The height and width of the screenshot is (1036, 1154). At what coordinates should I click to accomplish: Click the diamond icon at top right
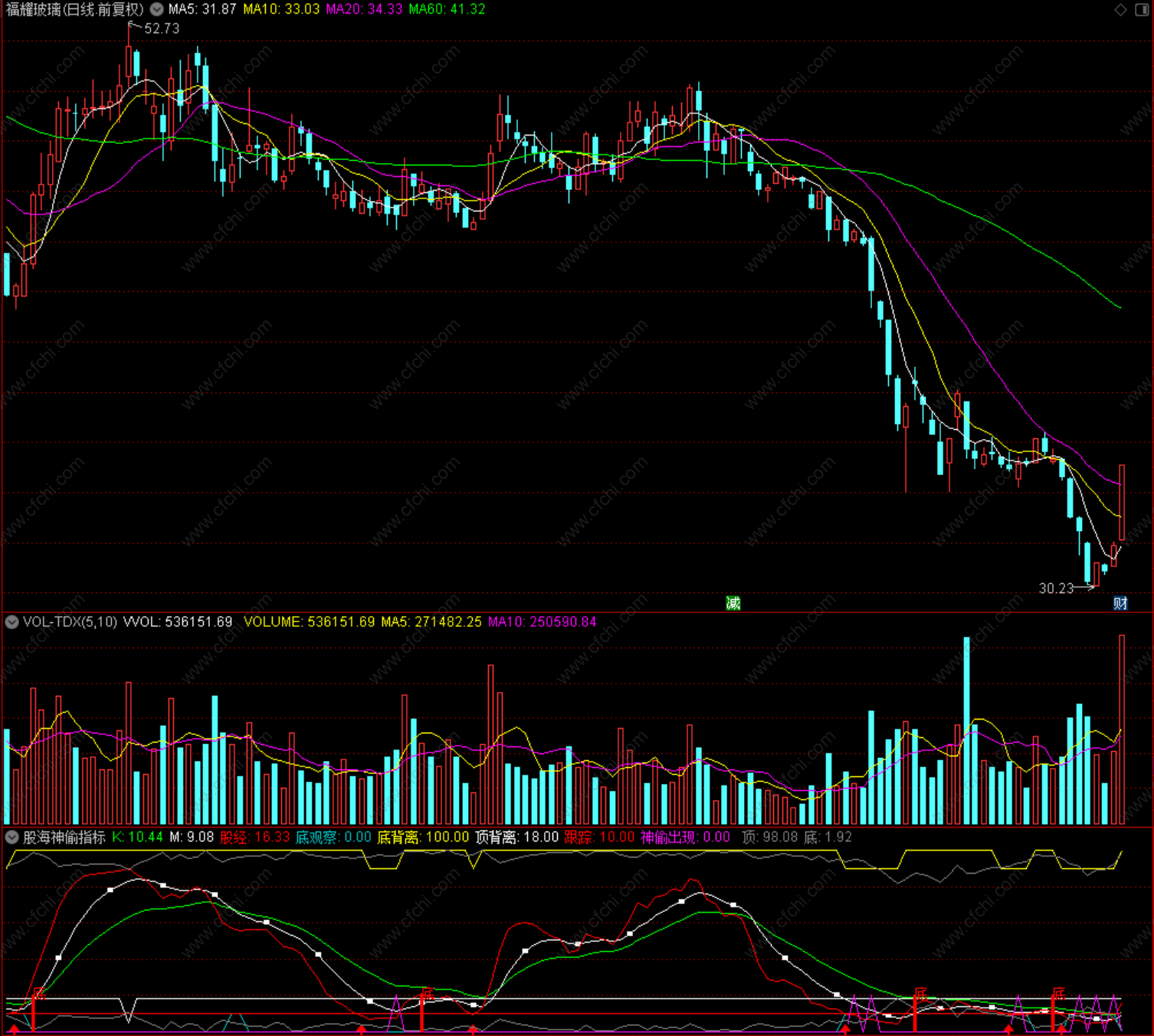[1120, 9]
